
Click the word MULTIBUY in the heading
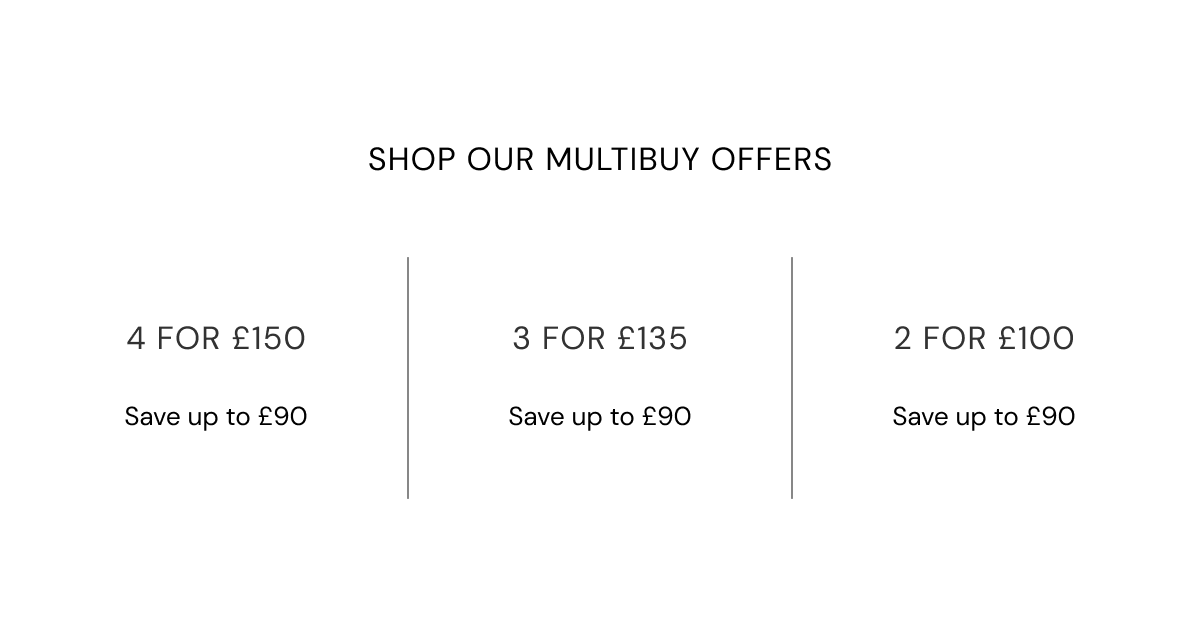[624, 159]
